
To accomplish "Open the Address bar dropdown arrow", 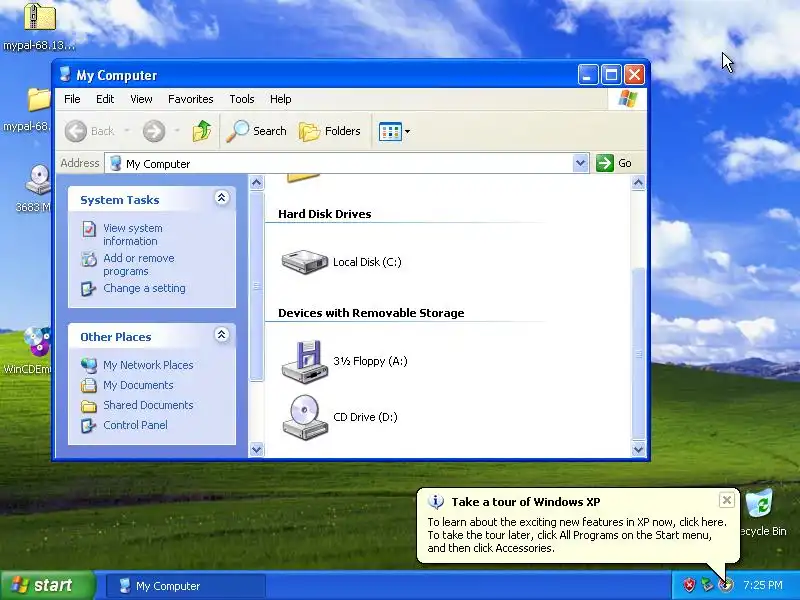I will 580,163.
